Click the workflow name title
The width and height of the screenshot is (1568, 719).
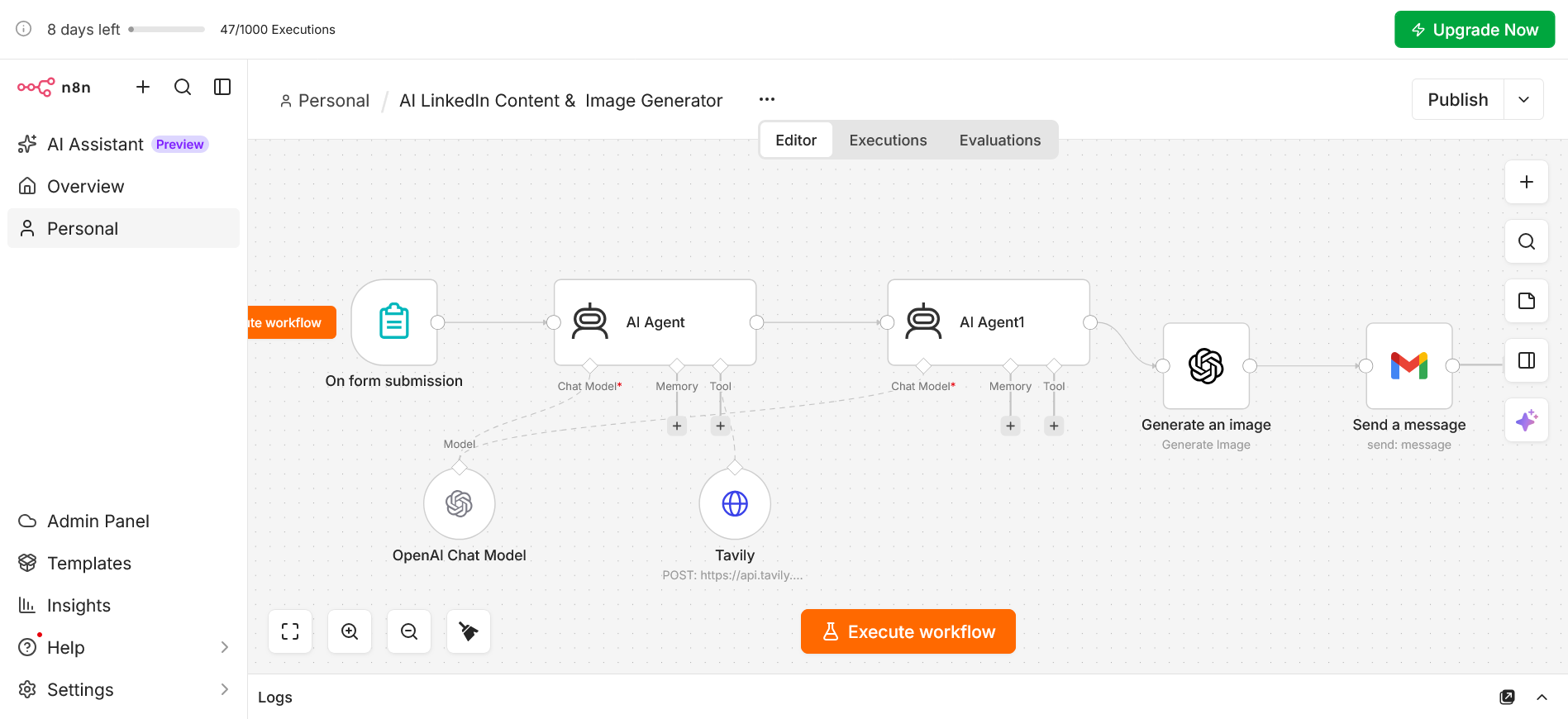[x=560, y=101]
